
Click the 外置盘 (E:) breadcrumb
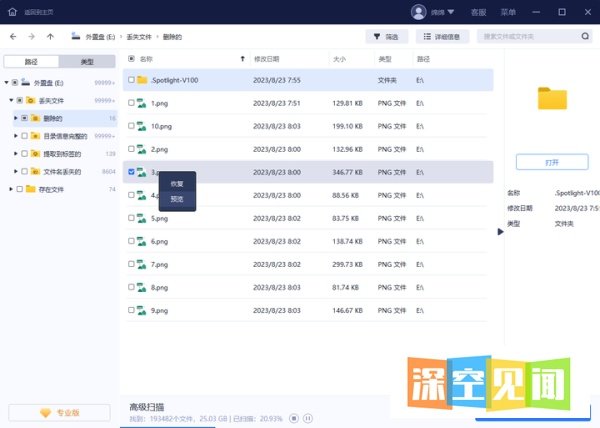(x=100, y=37)
